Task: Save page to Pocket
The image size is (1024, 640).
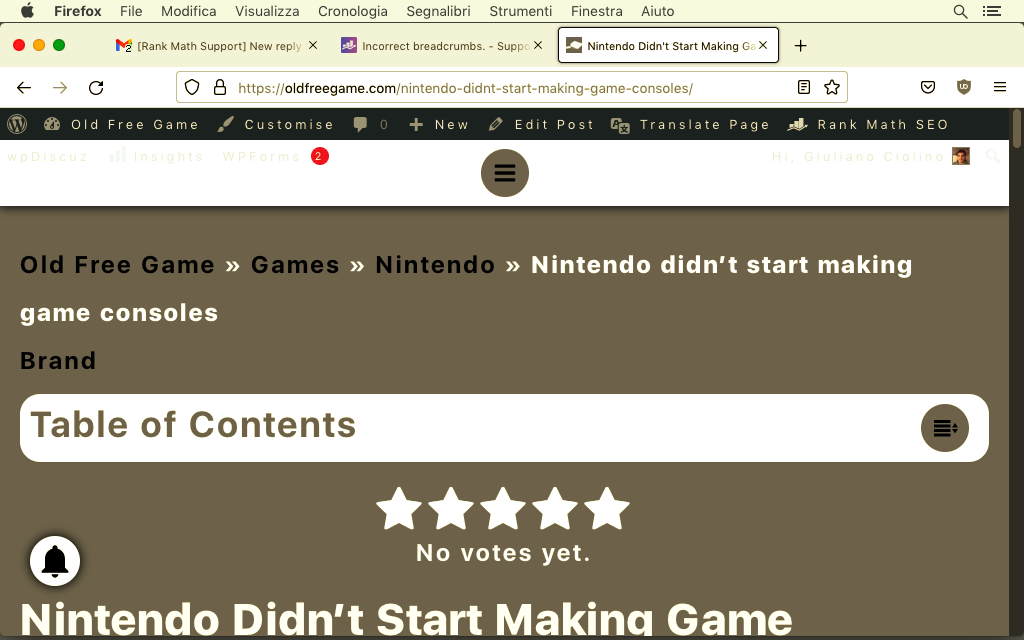Action: [928, 88]
